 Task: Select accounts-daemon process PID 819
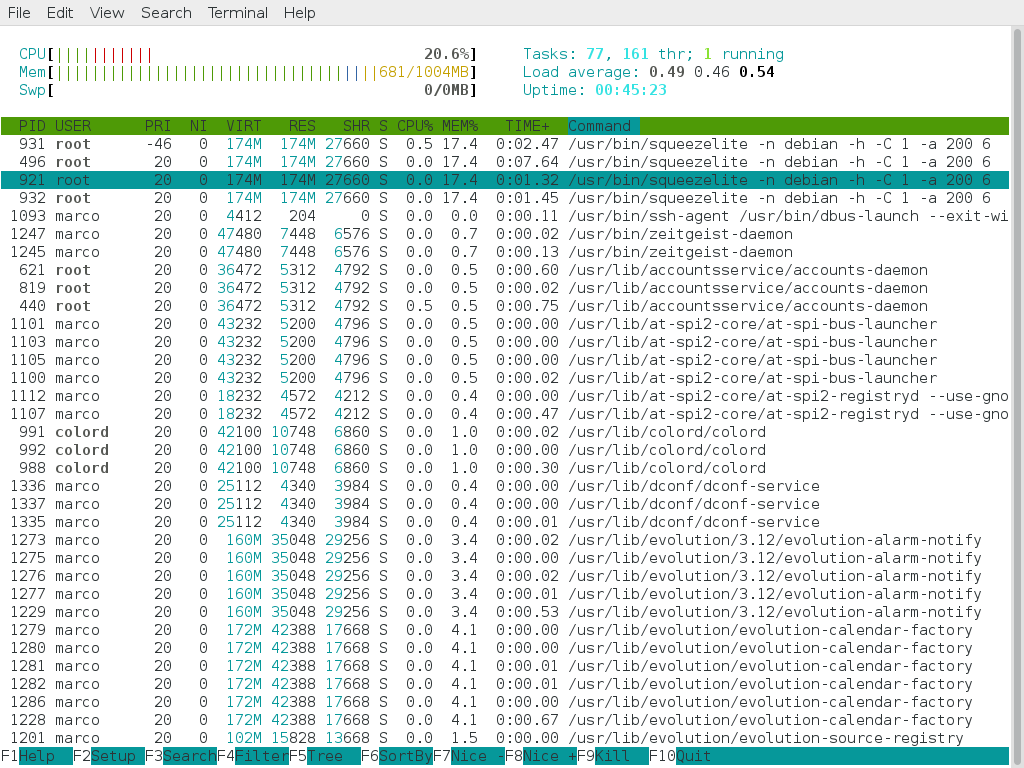[x=505, y=288]
